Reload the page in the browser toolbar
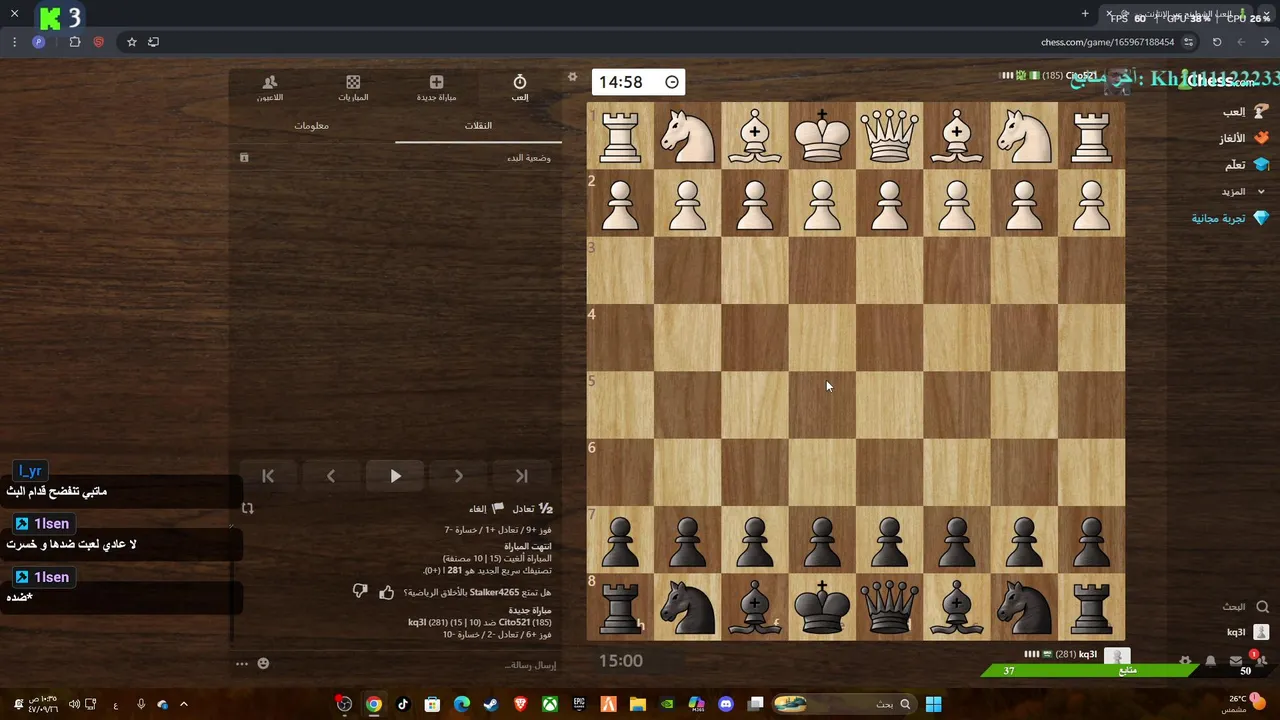This screenshot has height=720, width=1280. click(x=1217, y=42)
